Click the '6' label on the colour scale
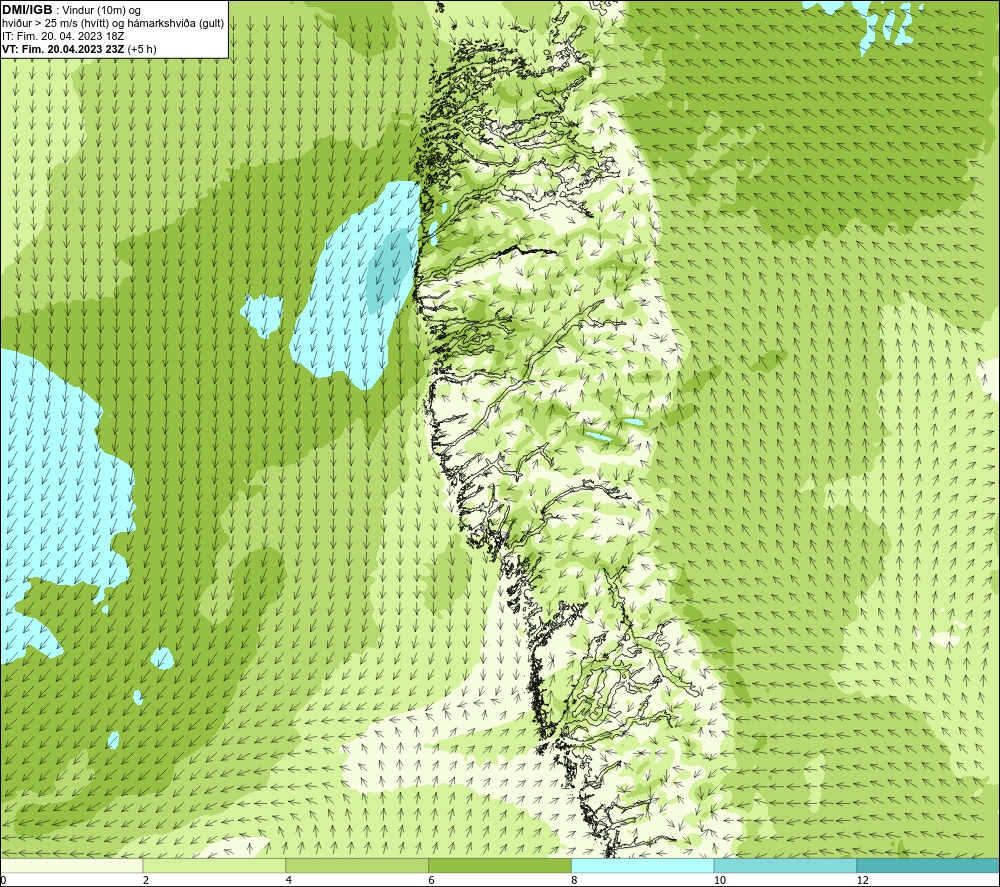This screenshot has width=1000, height=887. pos(432,881)
